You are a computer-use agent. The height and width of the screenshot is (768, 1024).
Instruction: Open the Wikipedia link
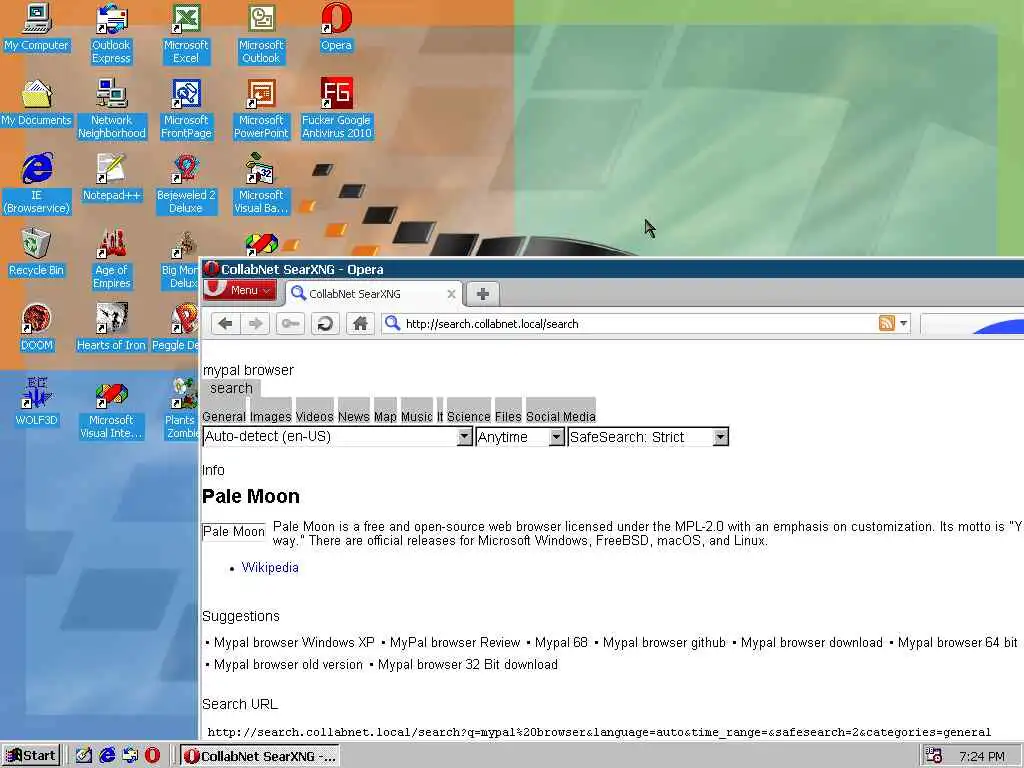point(270,568)
